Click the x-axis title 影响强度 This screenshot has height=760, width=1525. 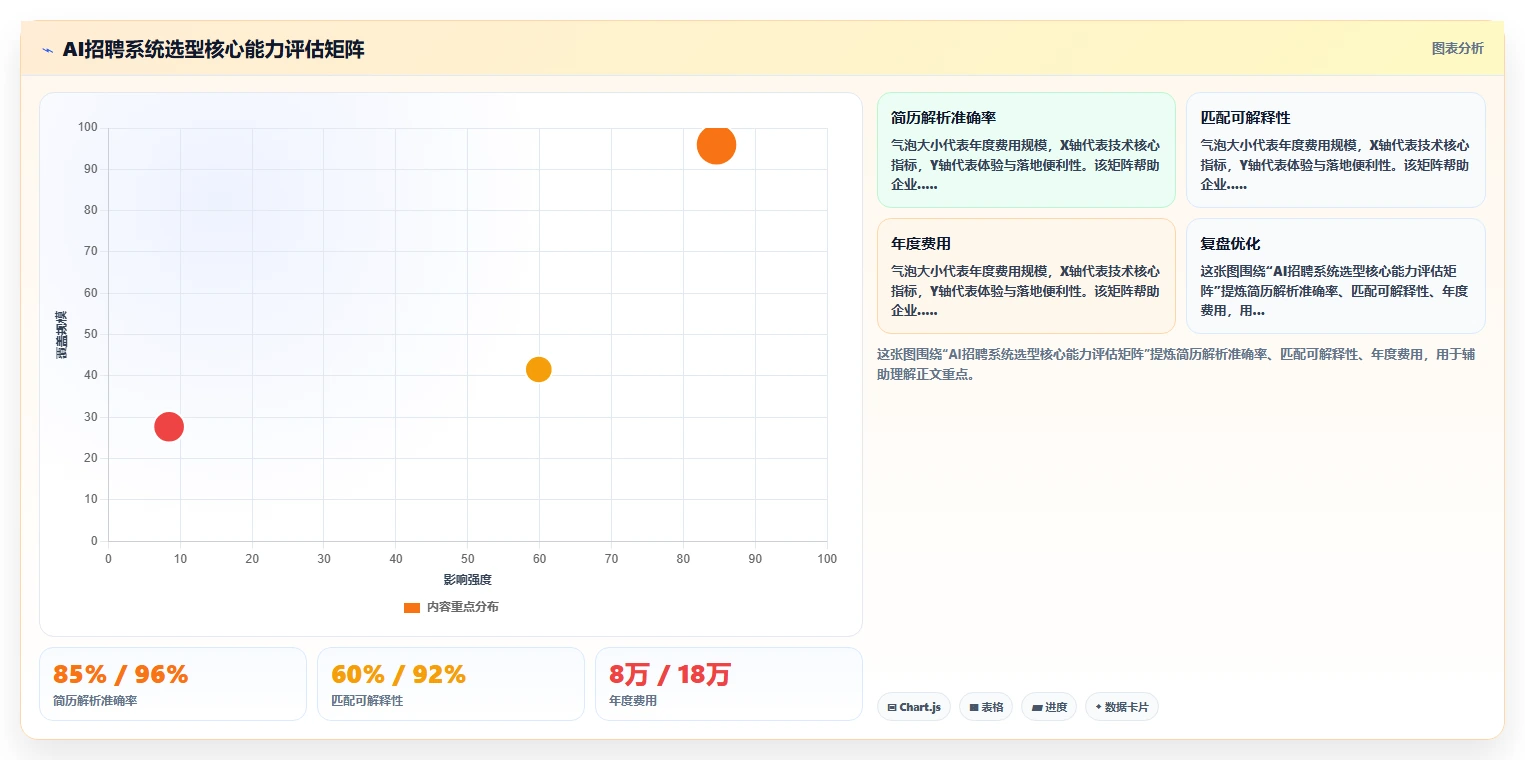[x=468, y=580]
